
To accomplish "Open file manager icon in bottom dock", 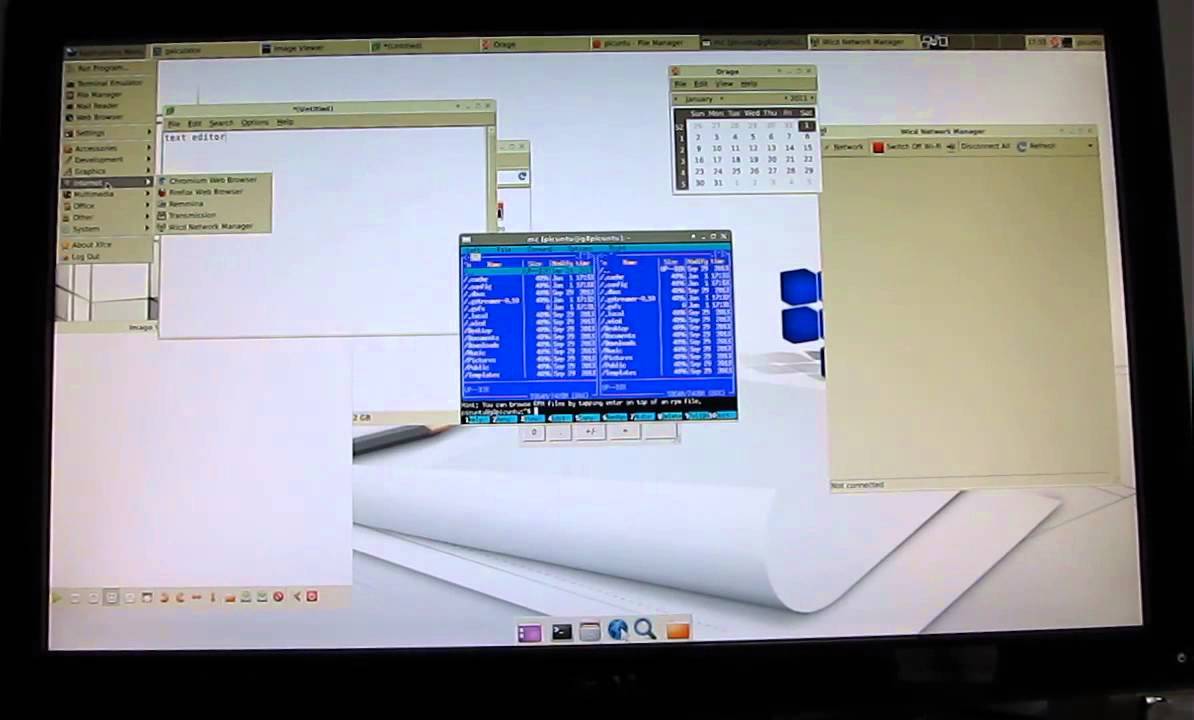I will pyautogui.click(x=590, y=631).
